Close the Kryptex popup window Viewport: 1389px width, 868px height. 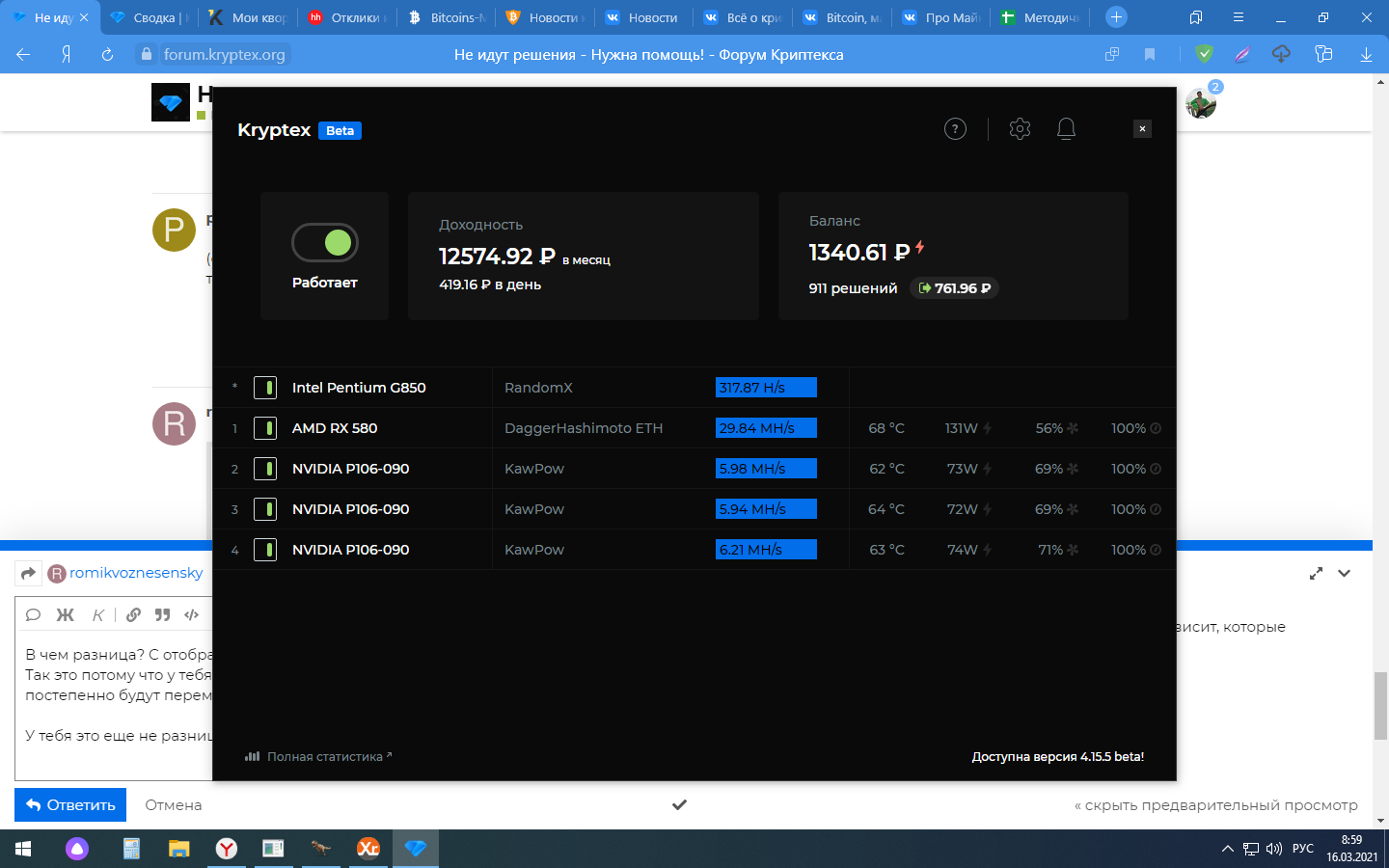[1142, 129]
